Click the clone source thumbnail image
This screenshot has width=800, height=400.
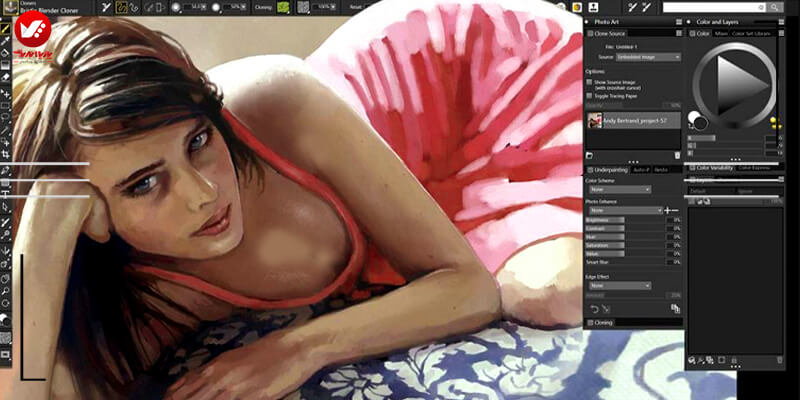[594, 120]
